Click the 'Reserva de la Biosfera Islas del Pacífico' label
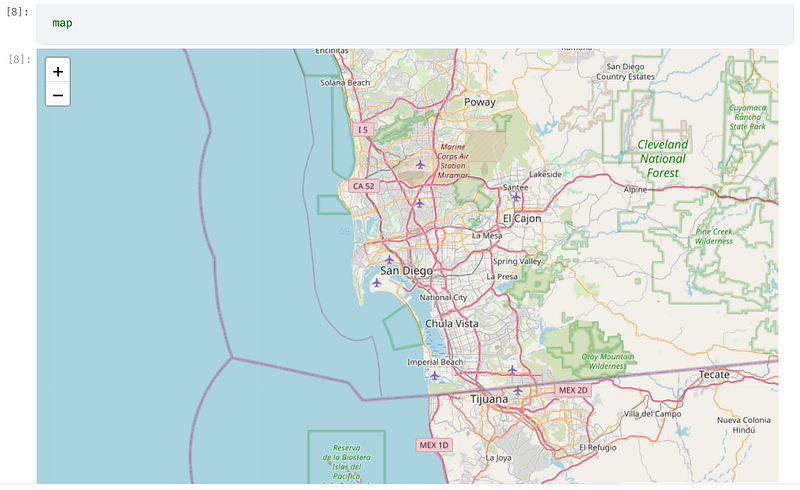This screenshot has height=490, width=800. (346, 462)
